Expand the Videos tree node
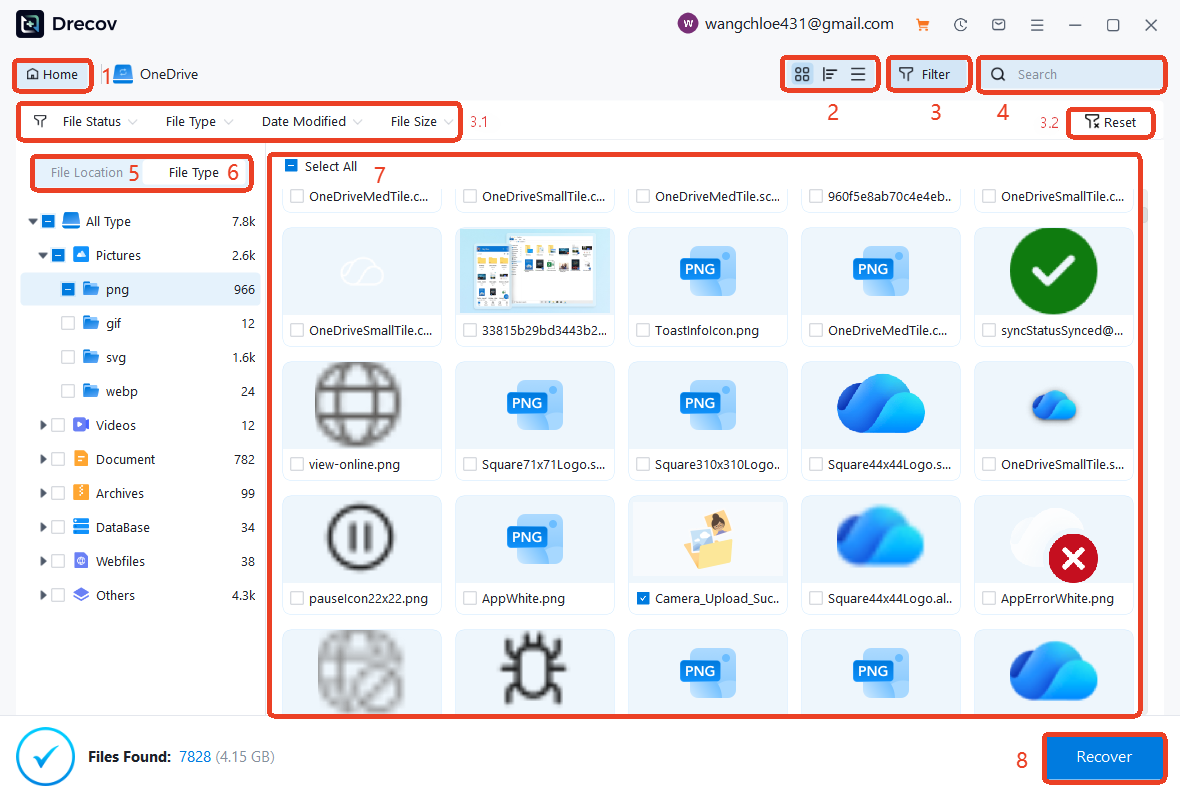This screenshot has width=1180, height=797. pyautogui.click(x=43, y=425)
